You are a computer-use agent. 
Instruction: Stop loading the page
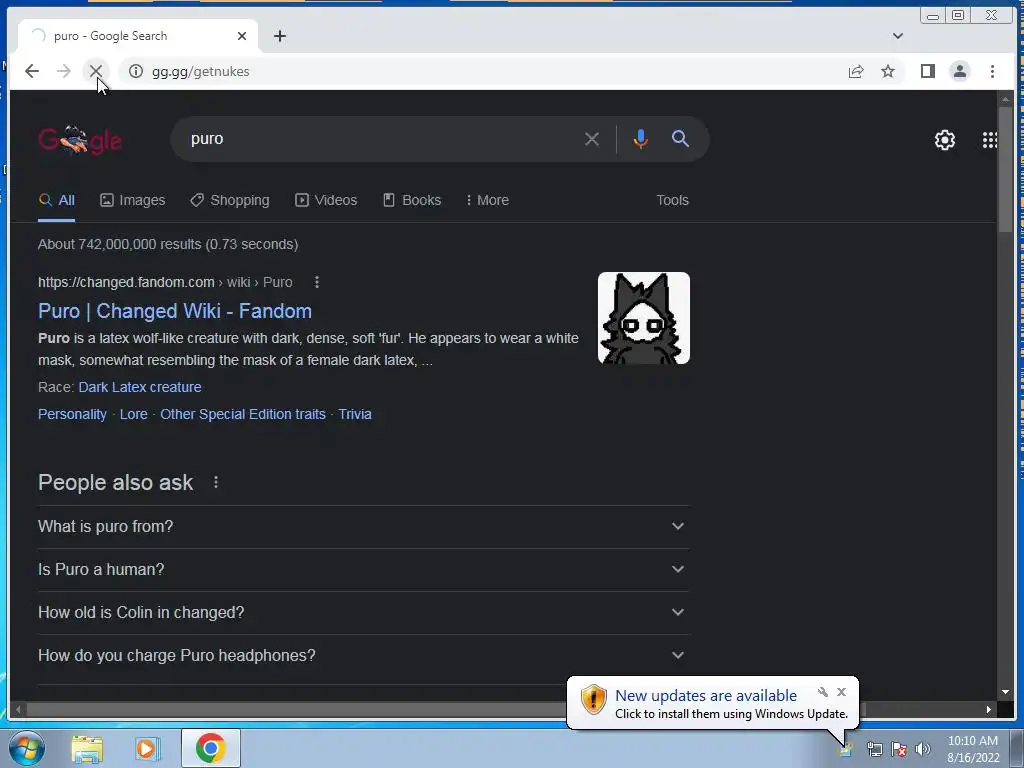point(95,71)
